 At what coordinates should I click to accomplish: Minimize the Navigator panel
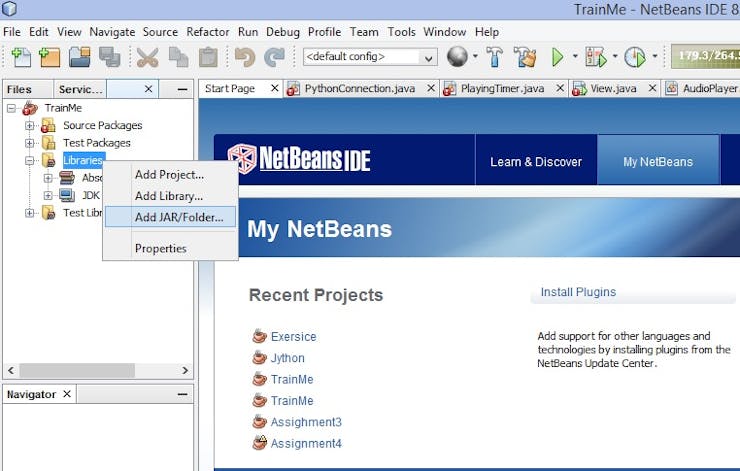pos(183,394)
